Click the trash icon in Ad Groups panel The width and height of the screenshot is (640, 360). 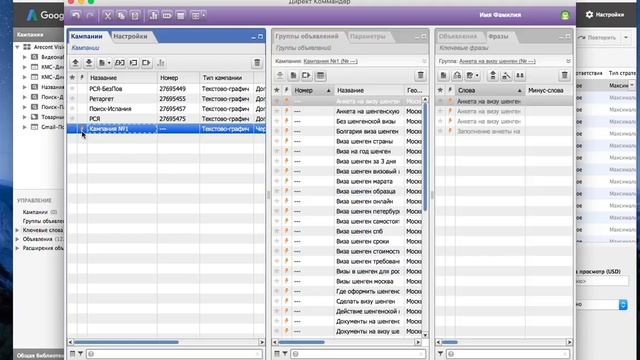(420, 76)
